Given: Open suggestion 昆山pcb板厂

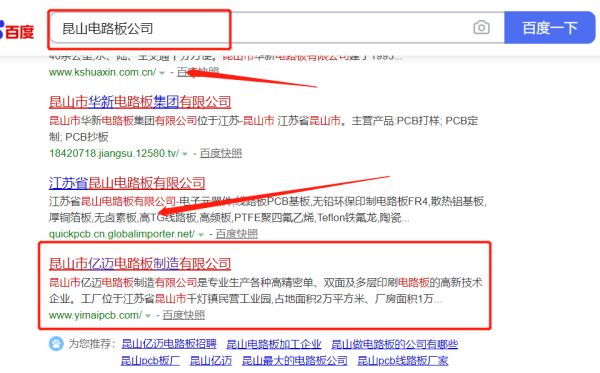Looking at the screenshot, I should click(x=150, y=361).
